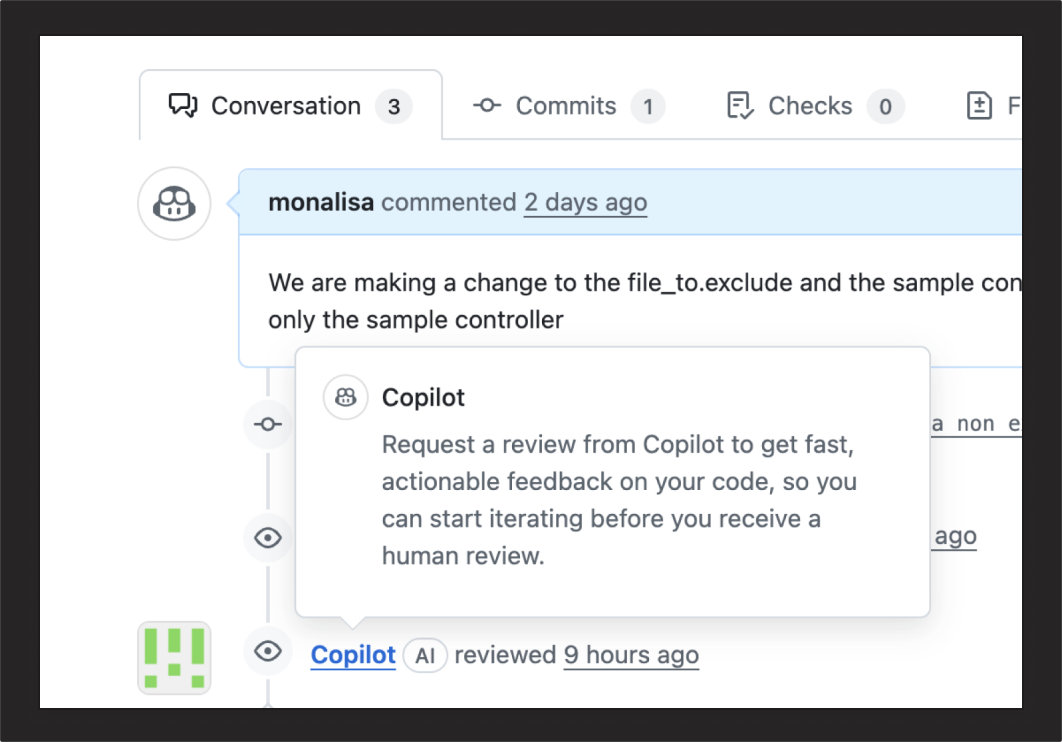Click the Checks count badge 0
Viewport: 1062px width, 742px height.
[x=886, y=106]
